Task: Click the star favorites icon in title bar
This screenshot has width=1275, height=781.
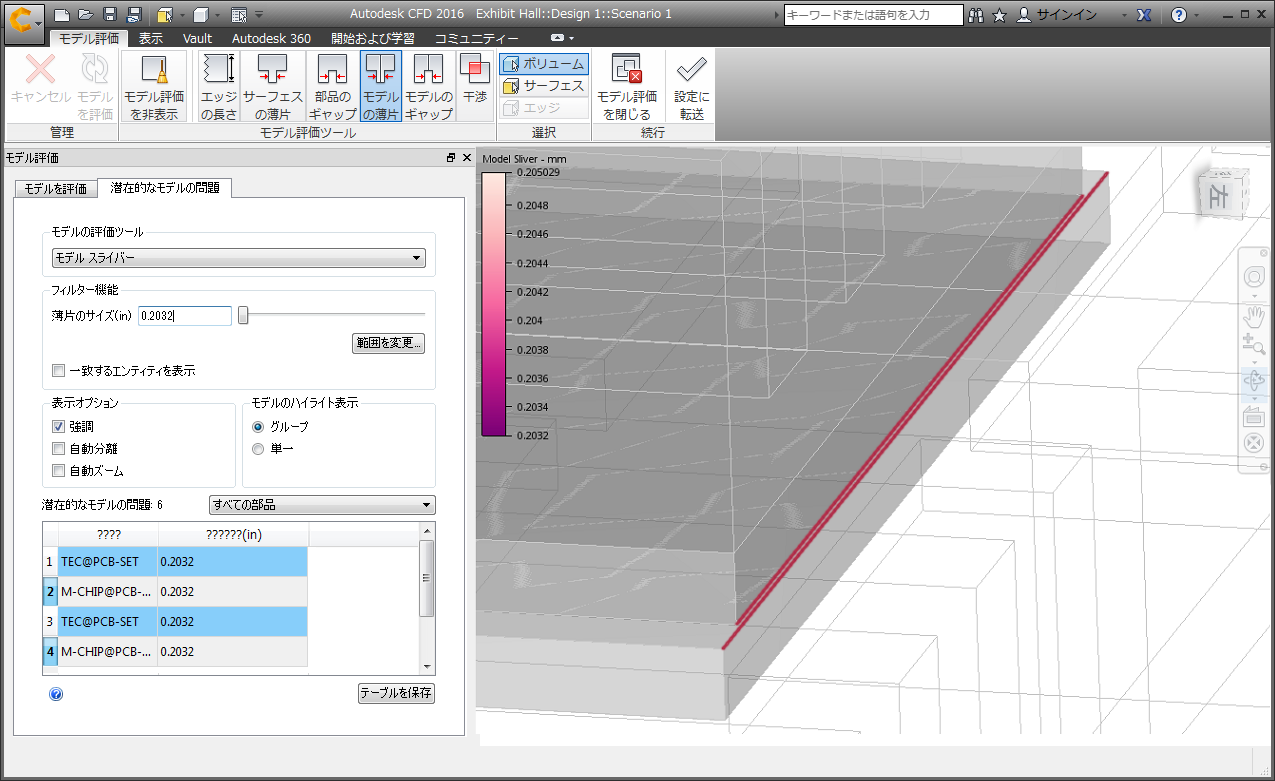Action: tap(999, 15)
